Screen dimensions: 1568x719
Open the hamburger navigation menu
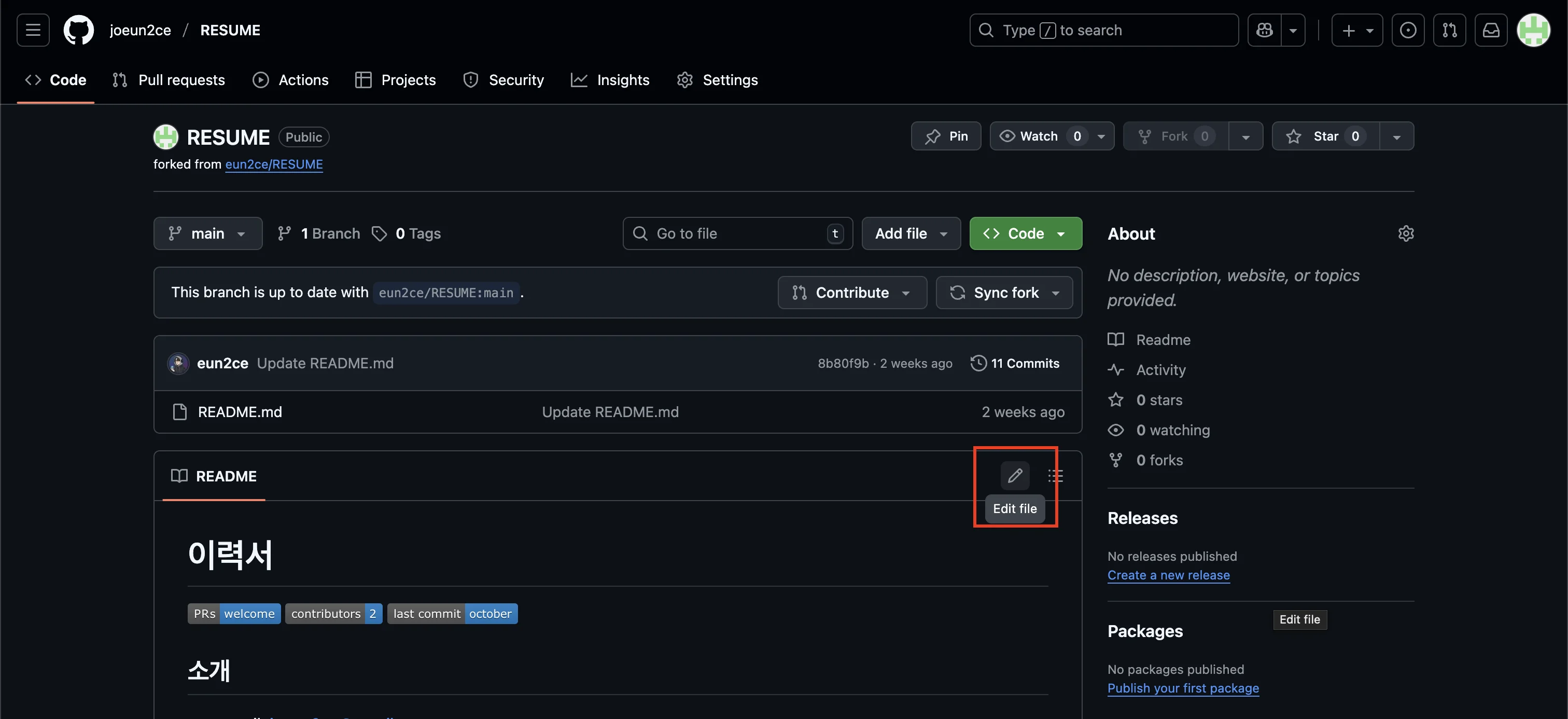click(x=33, y=30)
